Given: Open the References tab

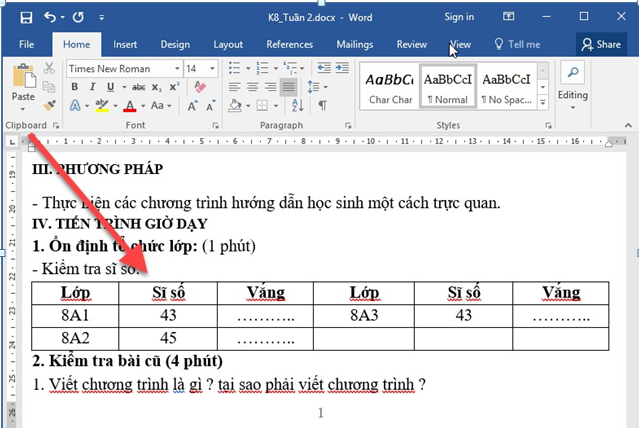Looking at the screenshot, I should [289, 44].
